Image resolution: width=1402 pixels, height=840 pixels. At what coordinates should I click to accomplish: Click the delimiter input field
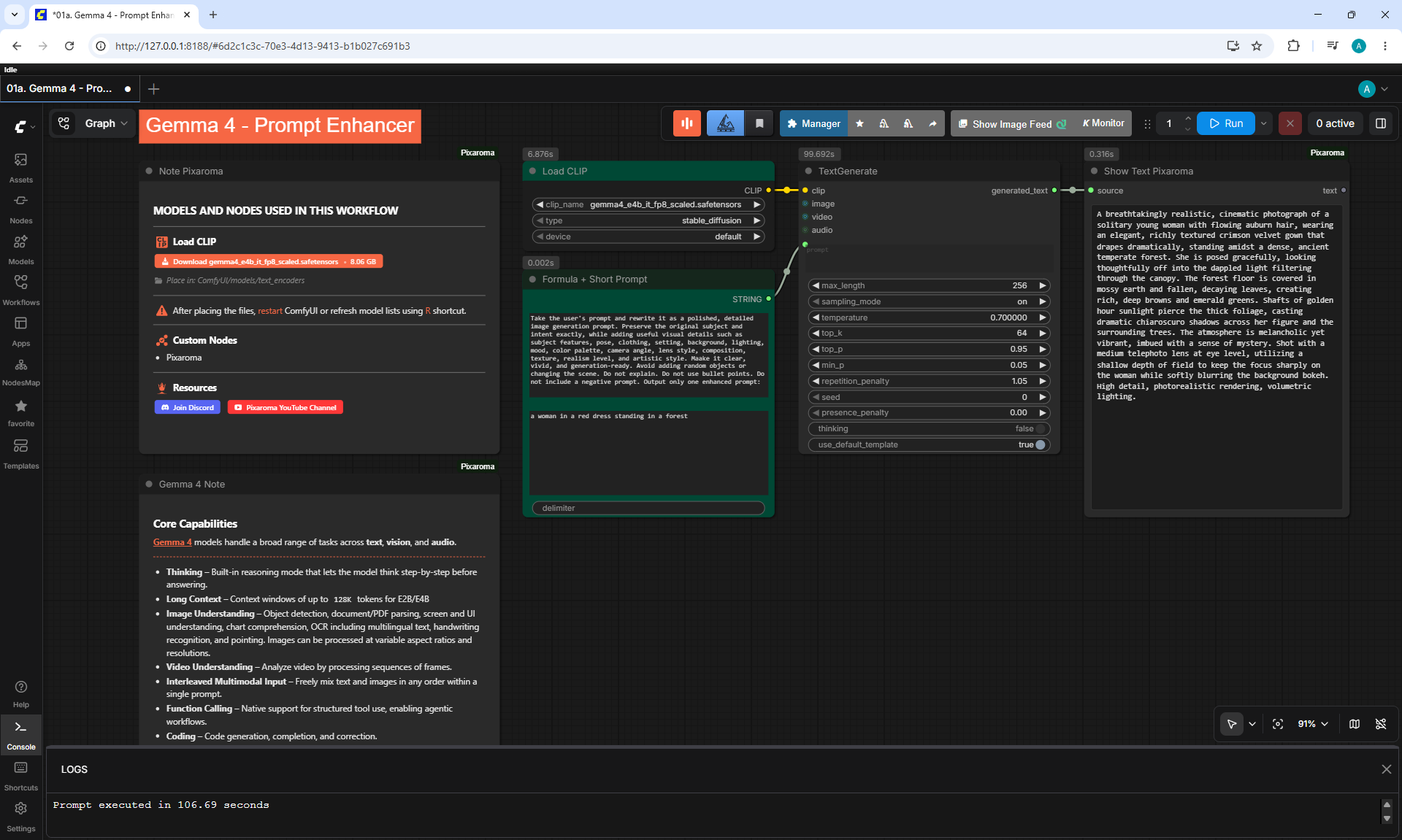click(648, 508)
